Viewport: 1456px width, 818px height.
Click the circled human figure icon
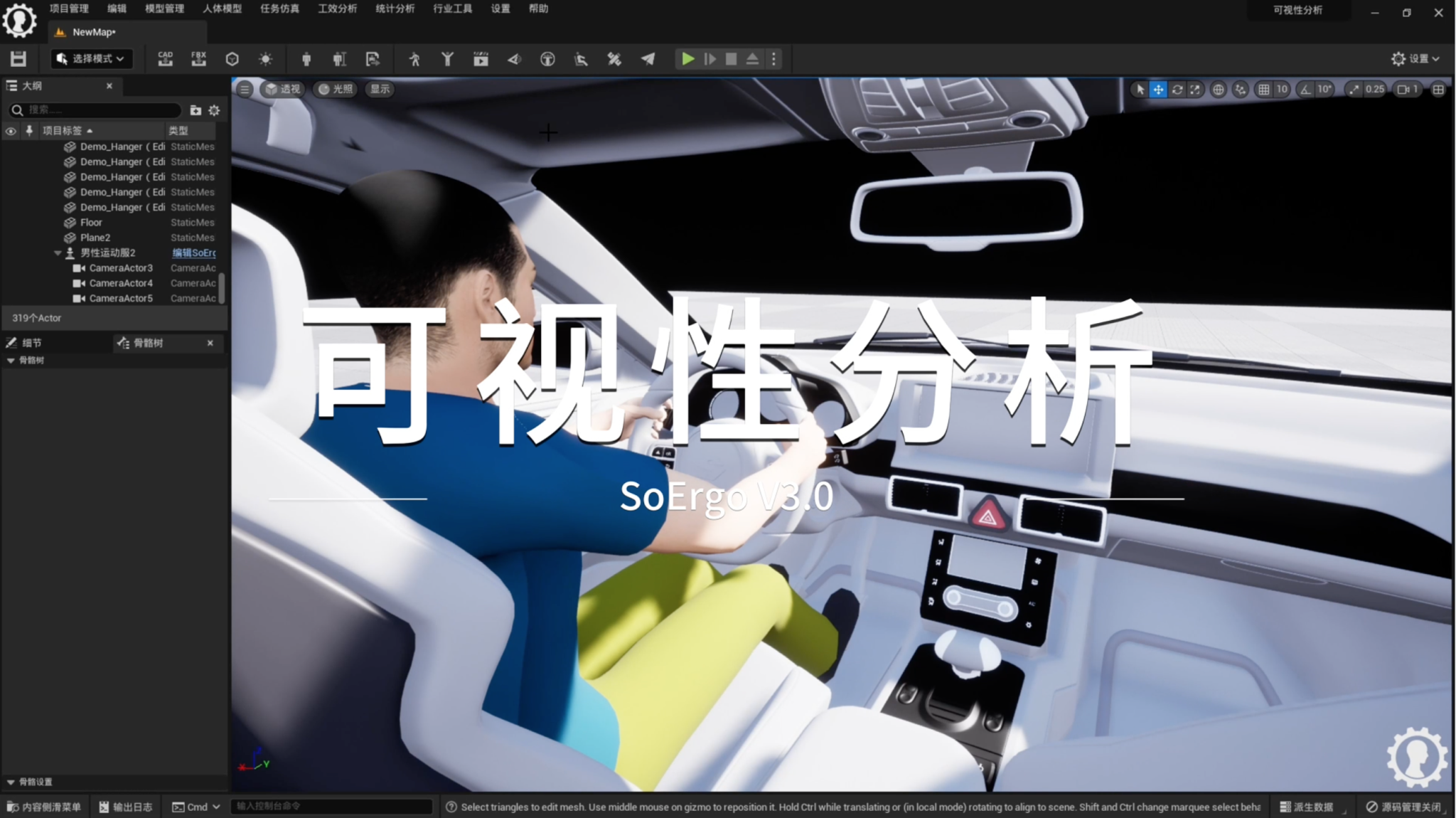[x=547, y=59]
